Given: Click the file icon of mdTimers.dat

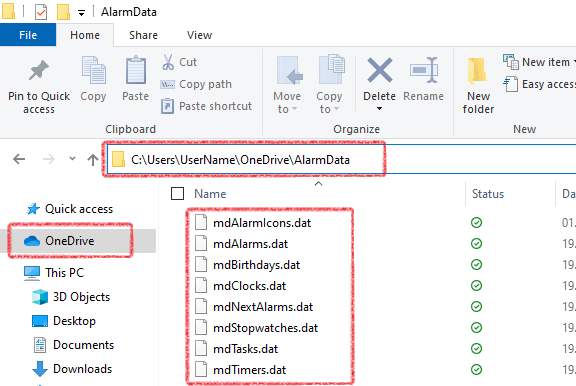Looking at the screenshot, I should tap(201, 369).
